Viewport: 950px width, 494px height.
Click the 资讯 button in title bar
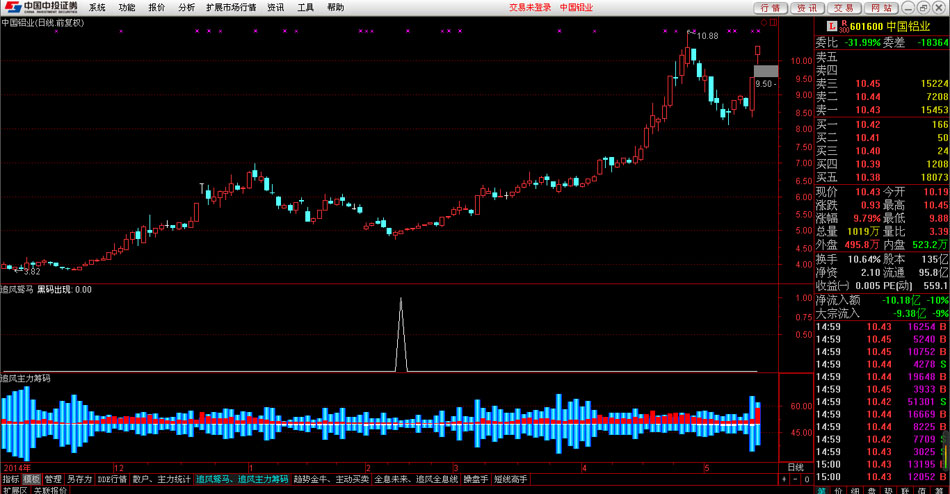(x=807, y=8)
